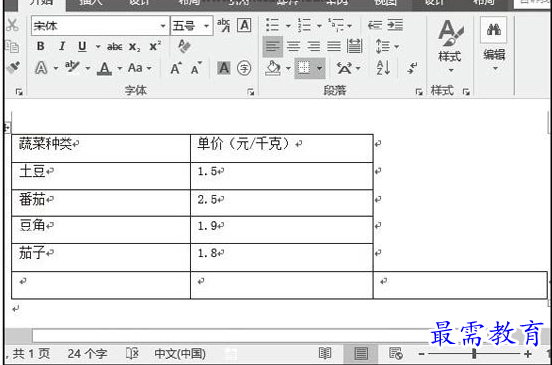Image resolution: width=552 pixels, height=365 pixels.
Task: Click the text effects outlined A icon
Action: [41, 68]
